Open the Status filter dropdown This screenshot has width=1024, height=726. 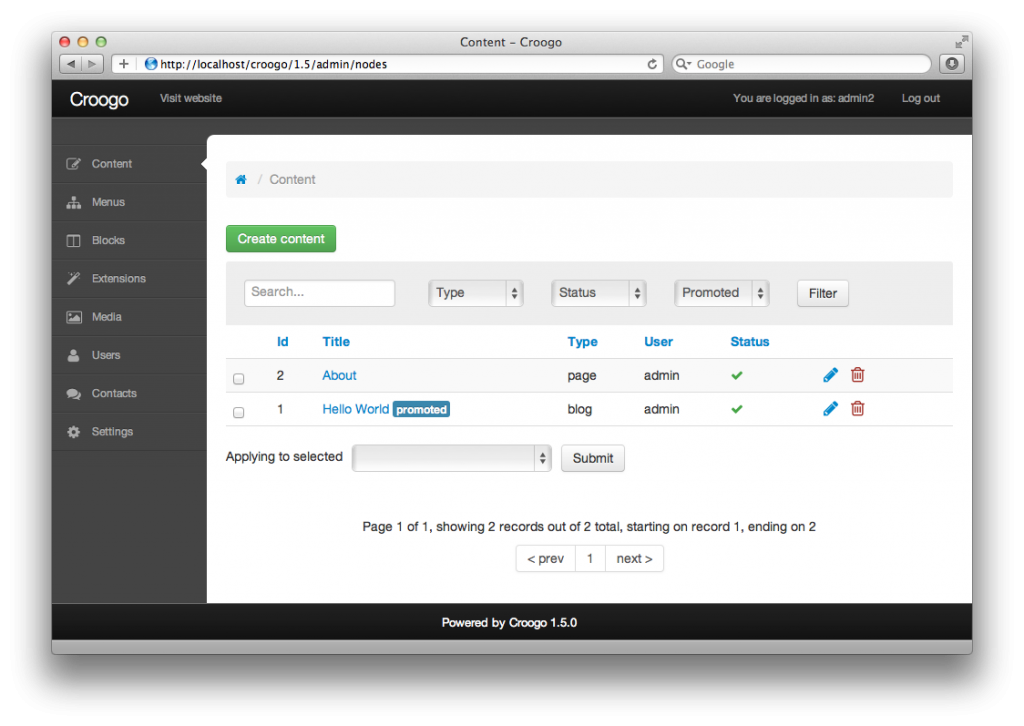(x=599, y=292)
